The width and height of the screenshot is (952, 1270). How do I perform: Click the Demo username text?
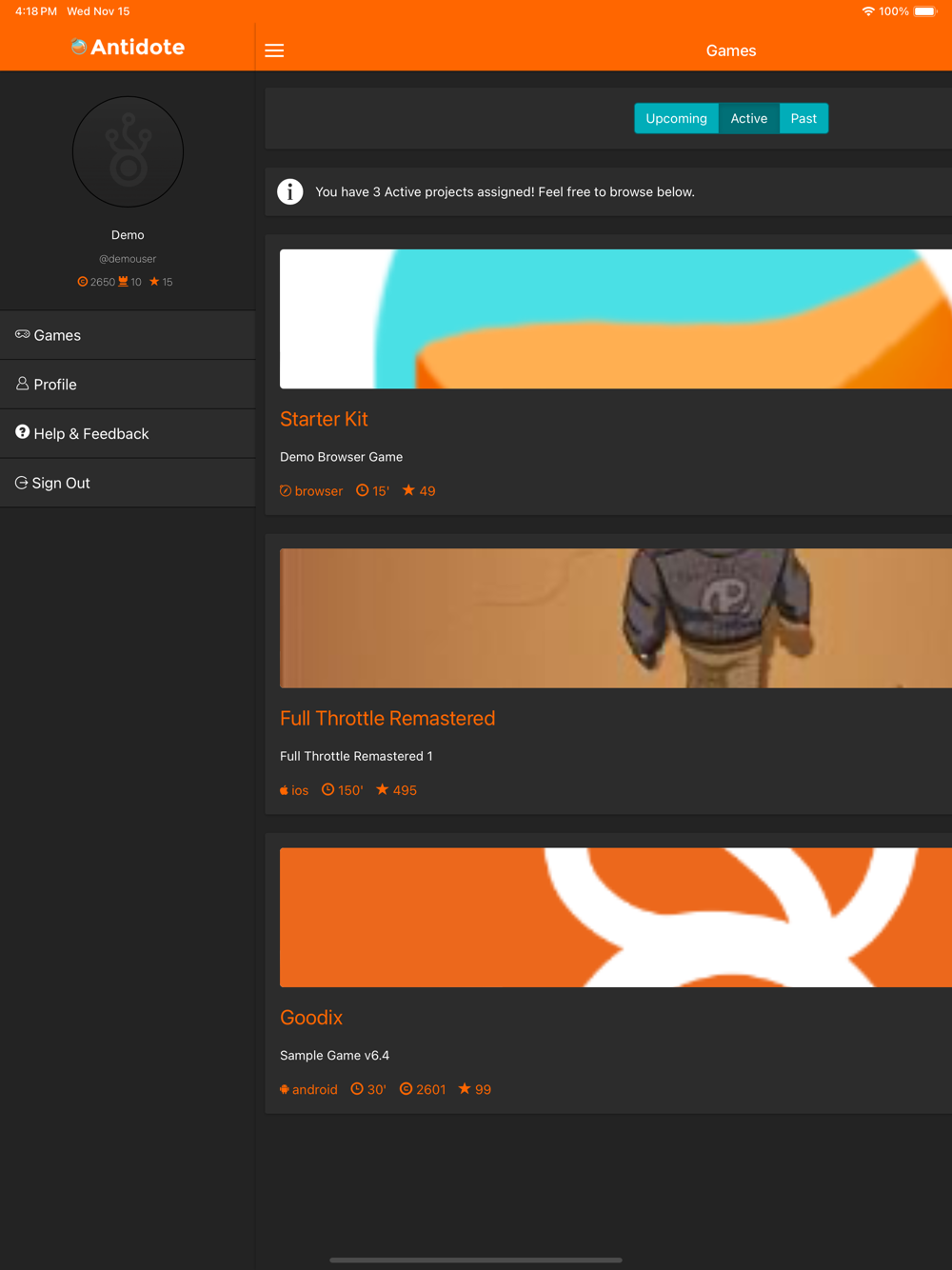pyautogui.click(x=128, y=235)
